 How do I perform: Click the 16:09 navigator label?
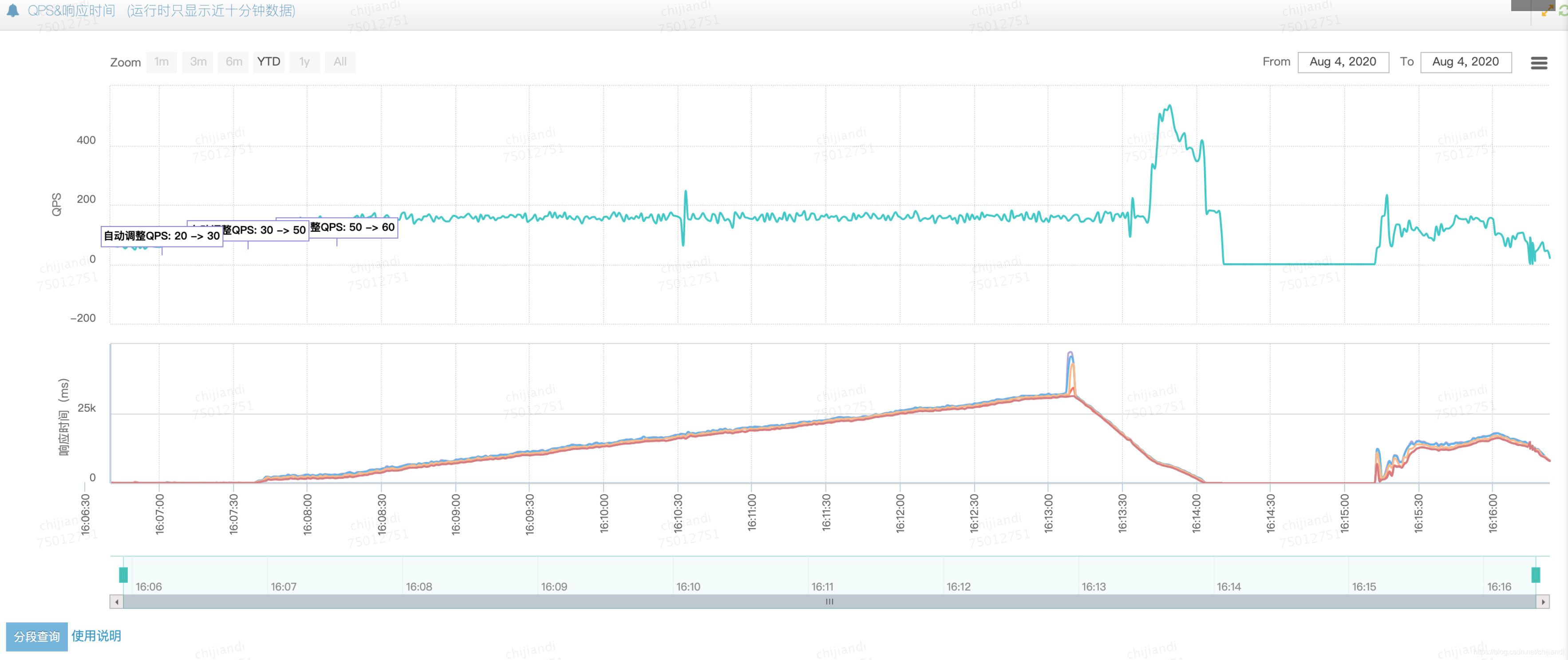tap(554, 586)
